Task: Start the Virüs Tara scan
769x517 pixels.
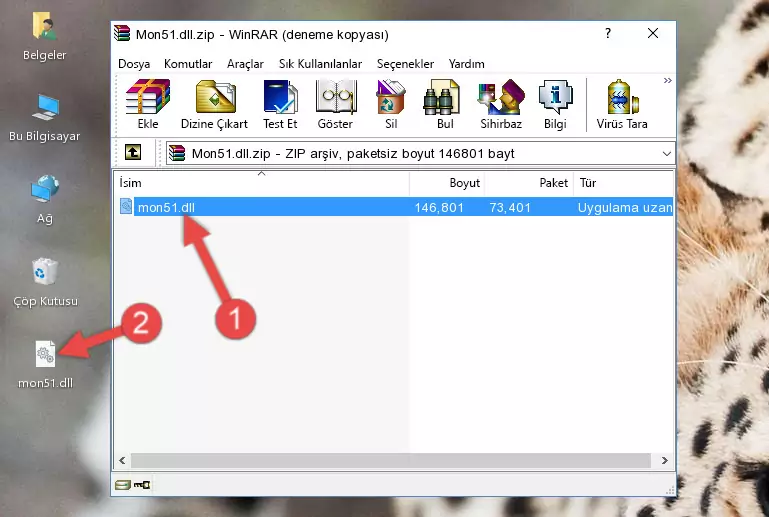Action: click(x=622, y=104)
